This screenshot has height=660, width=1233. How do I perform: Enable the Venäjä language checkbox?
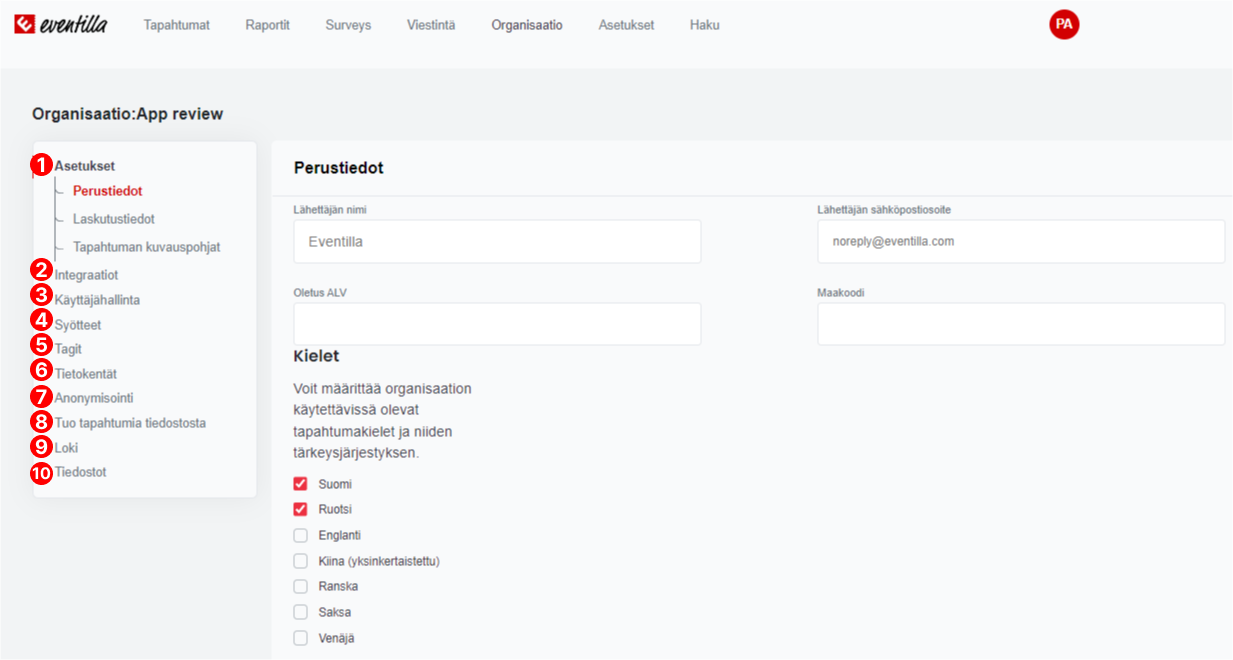point(300,638)
